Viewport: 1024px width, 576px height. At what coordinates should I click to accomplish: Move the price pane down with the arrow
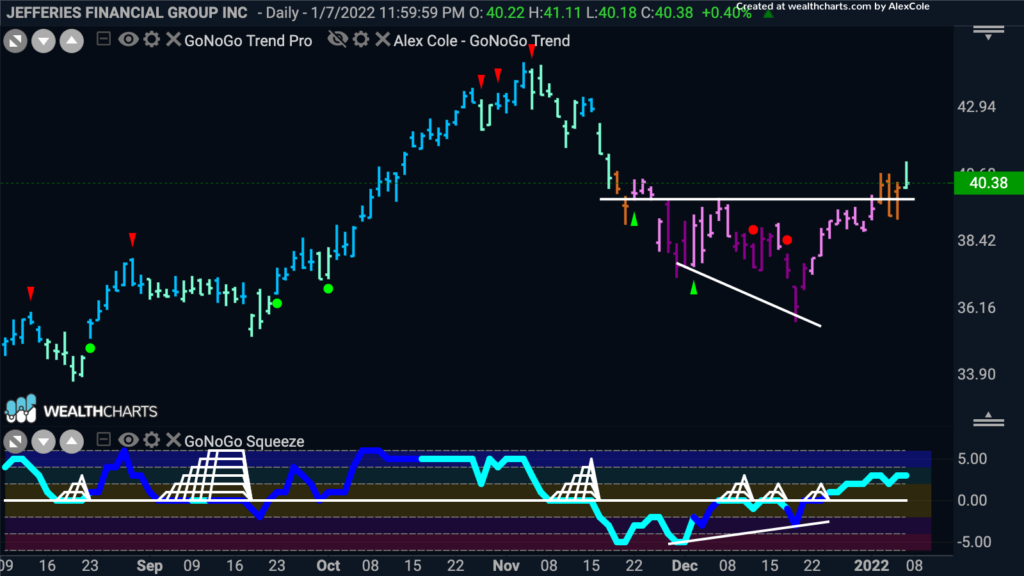click(43, 41)
